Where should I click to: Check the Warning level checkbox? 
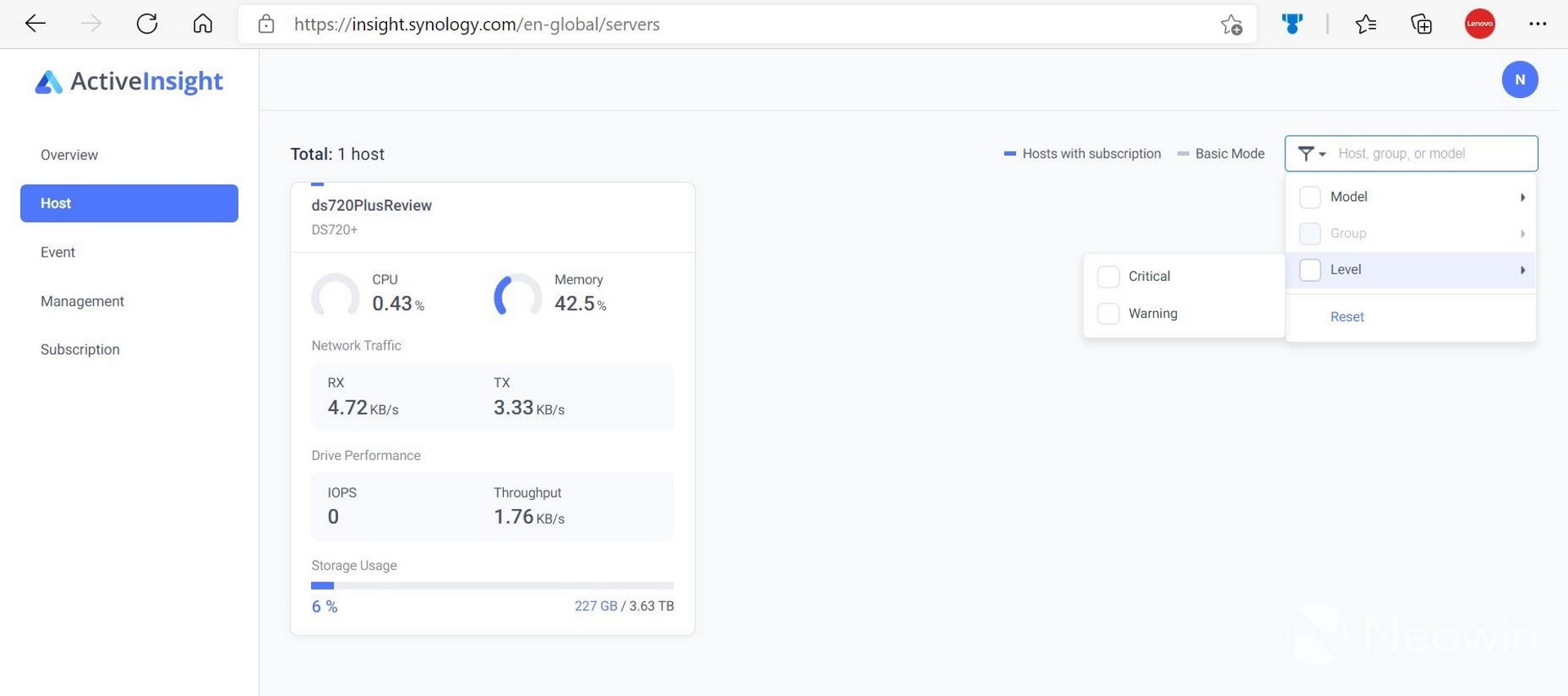pyautogui.click(x=1108, y=314)
